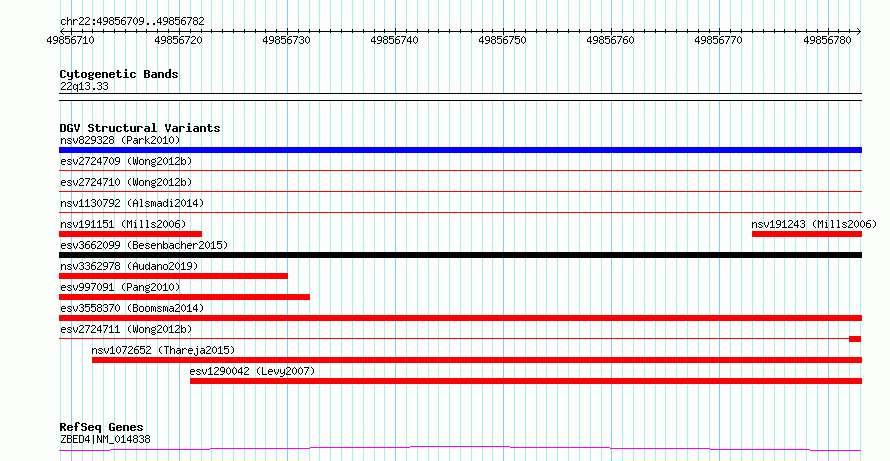Screen dimensions: 890x461
Task: Select variant label nsv1130792 (Alsmadi2014)
Action: coord(132,203)
